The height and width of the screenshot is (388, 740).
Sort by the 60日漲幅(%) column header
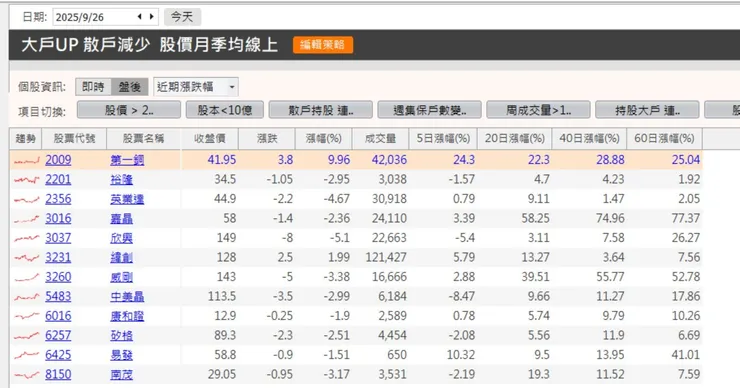point(664,139)
